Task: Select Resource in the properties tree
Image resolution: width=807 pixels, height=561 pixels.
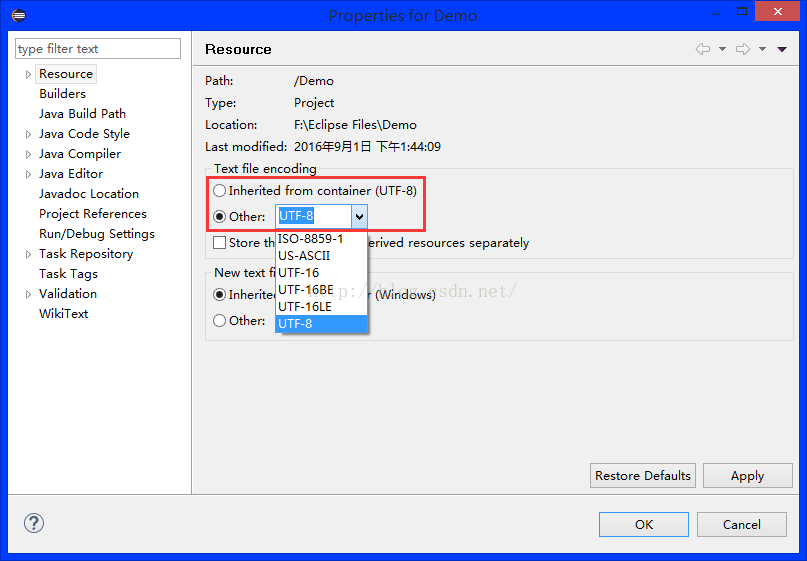Action: pos(66,74)
